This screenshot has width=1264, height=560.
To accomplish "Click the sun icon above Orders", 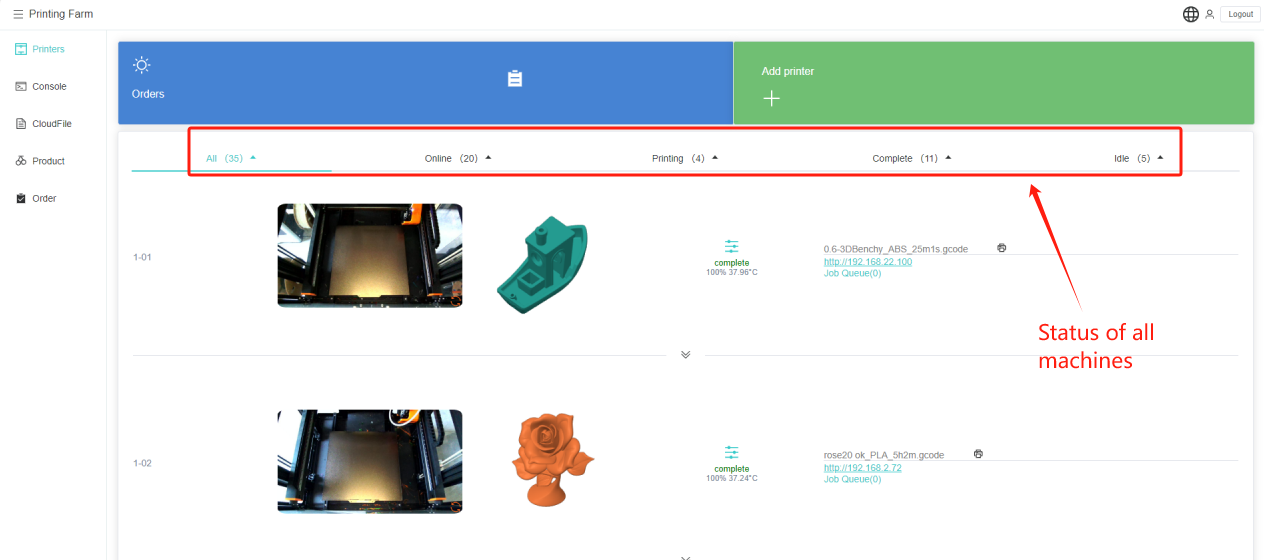I will pos(142,65).
